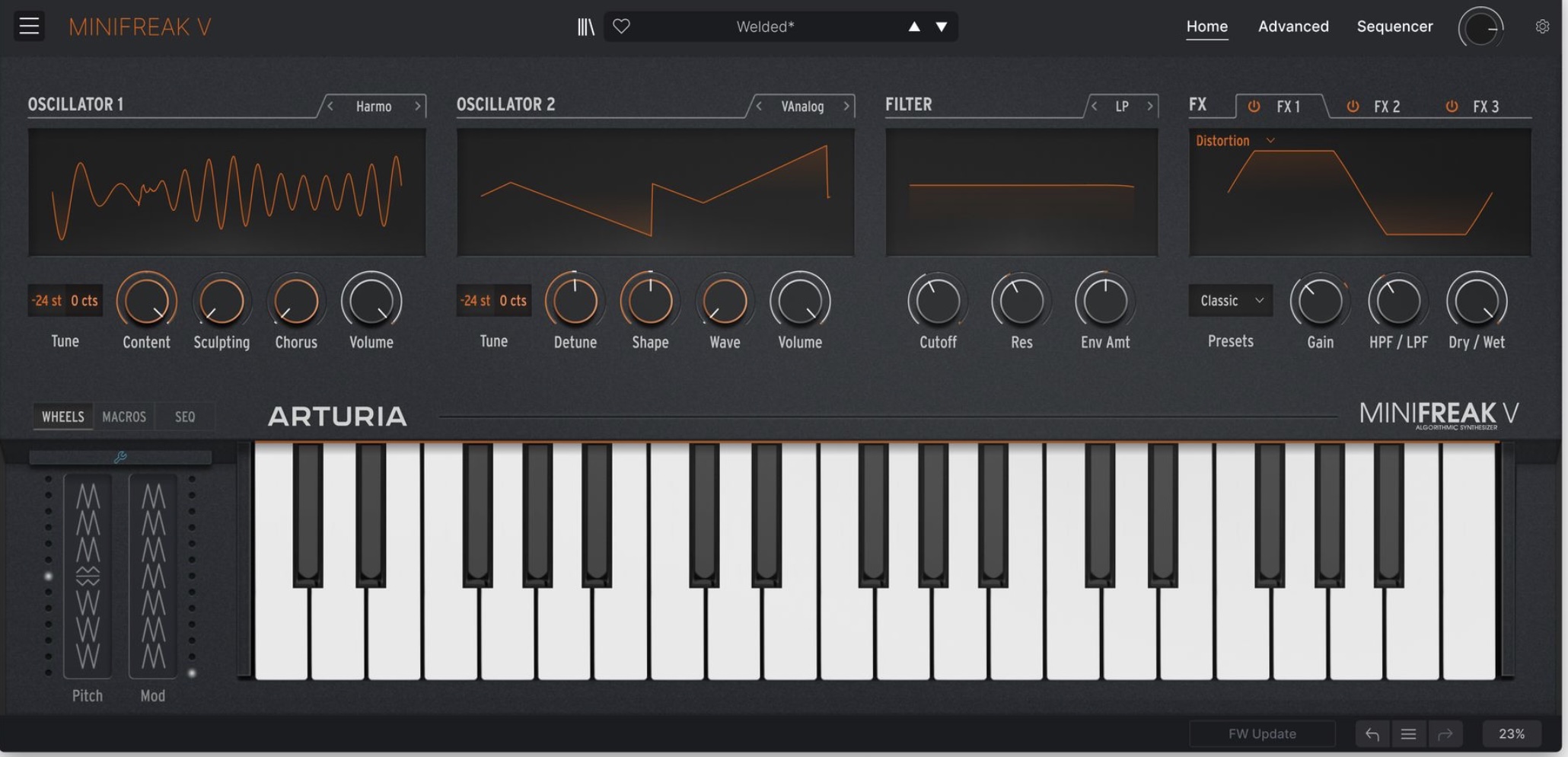Open the history list icon between undo and redo

click(1409, 733)
